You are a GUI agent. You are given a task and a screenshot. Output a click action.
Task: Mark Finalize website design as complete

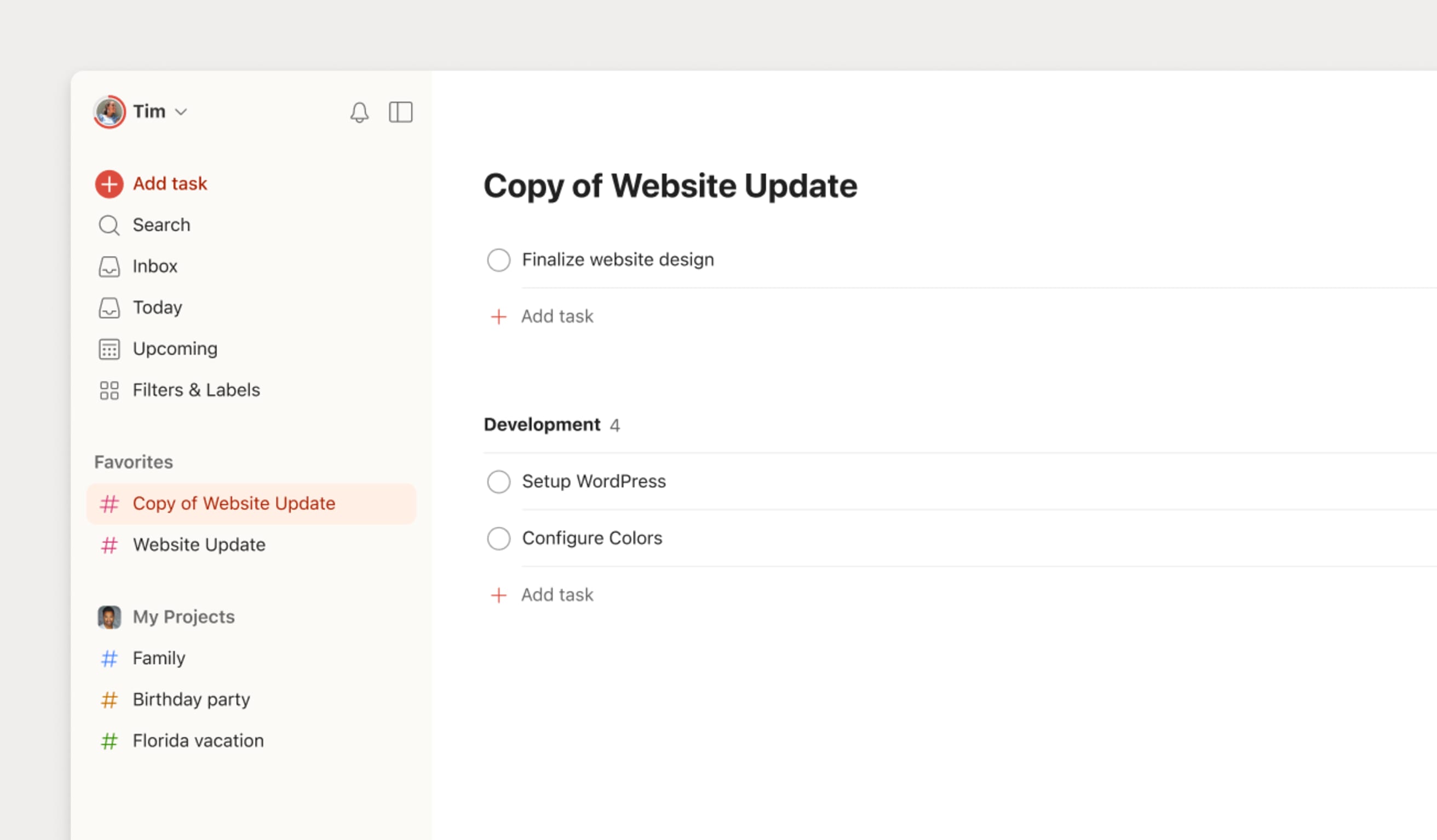[x=498, y=260]
